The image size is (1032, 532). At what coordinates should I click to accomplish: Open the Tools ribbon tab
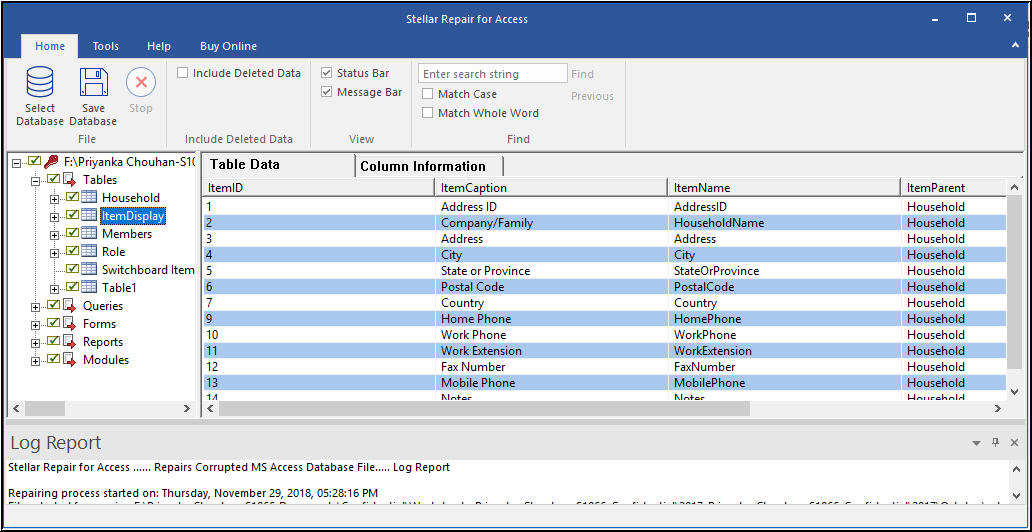[x=106, y=46]
